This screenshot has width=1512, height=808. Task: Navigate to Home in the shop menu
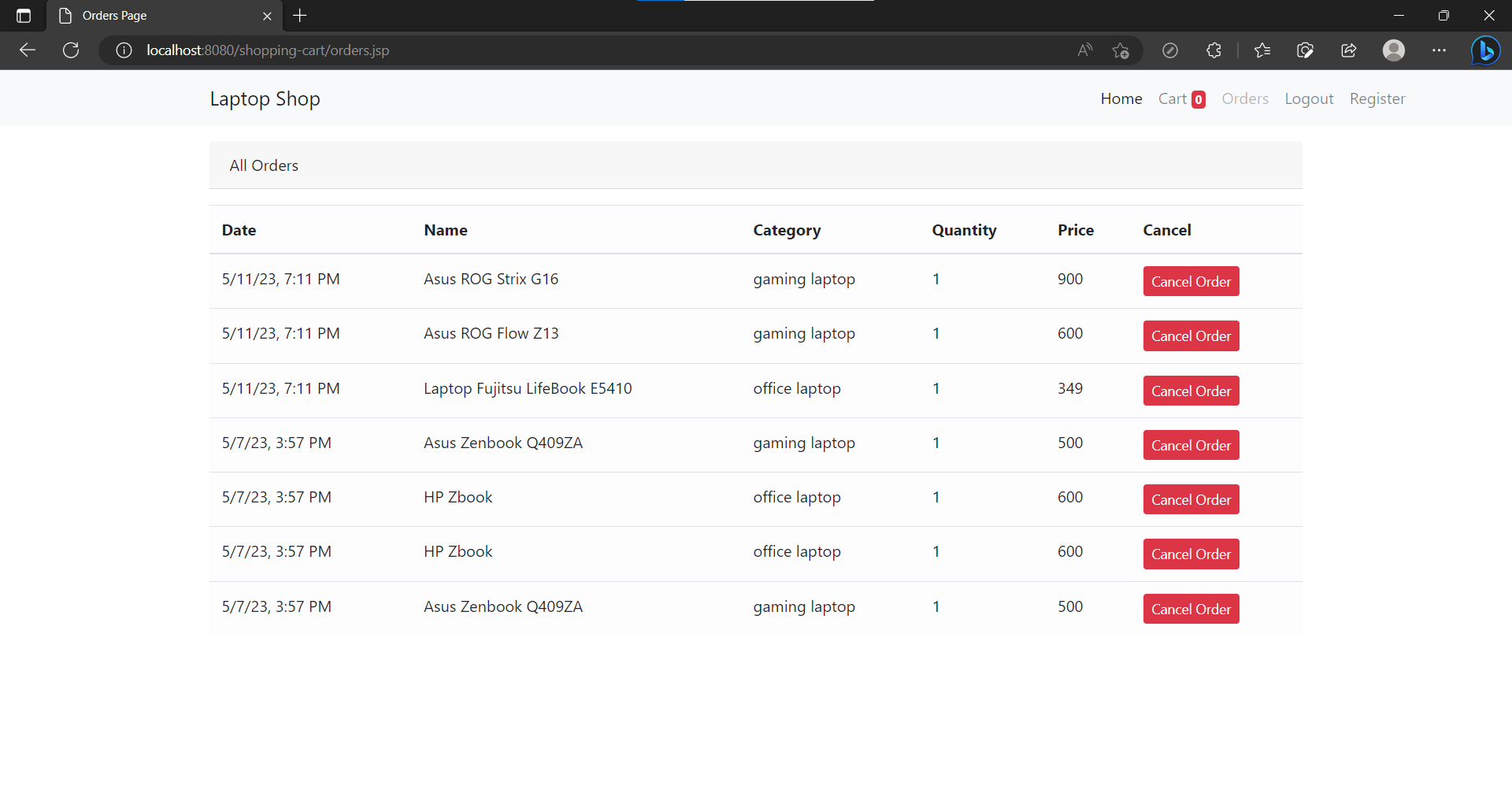point(1121,98)
